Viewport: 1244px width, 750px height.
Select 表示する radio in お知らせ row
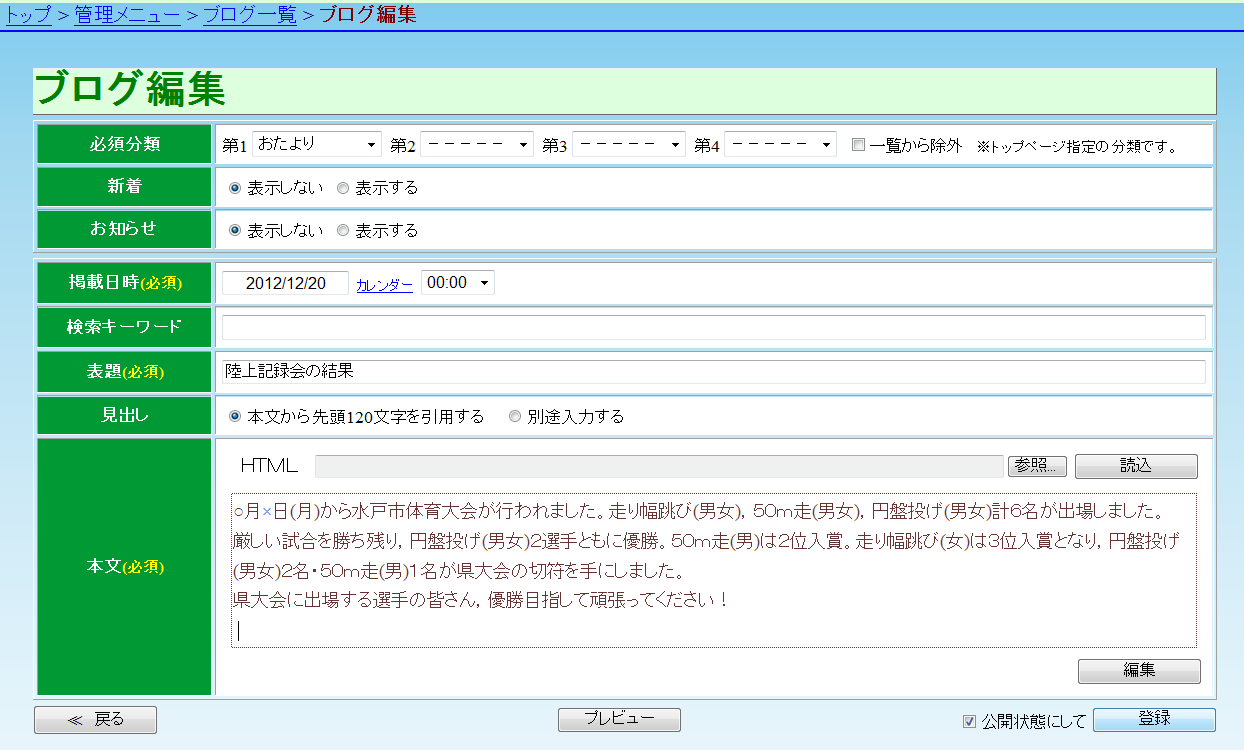coord(343,230)
